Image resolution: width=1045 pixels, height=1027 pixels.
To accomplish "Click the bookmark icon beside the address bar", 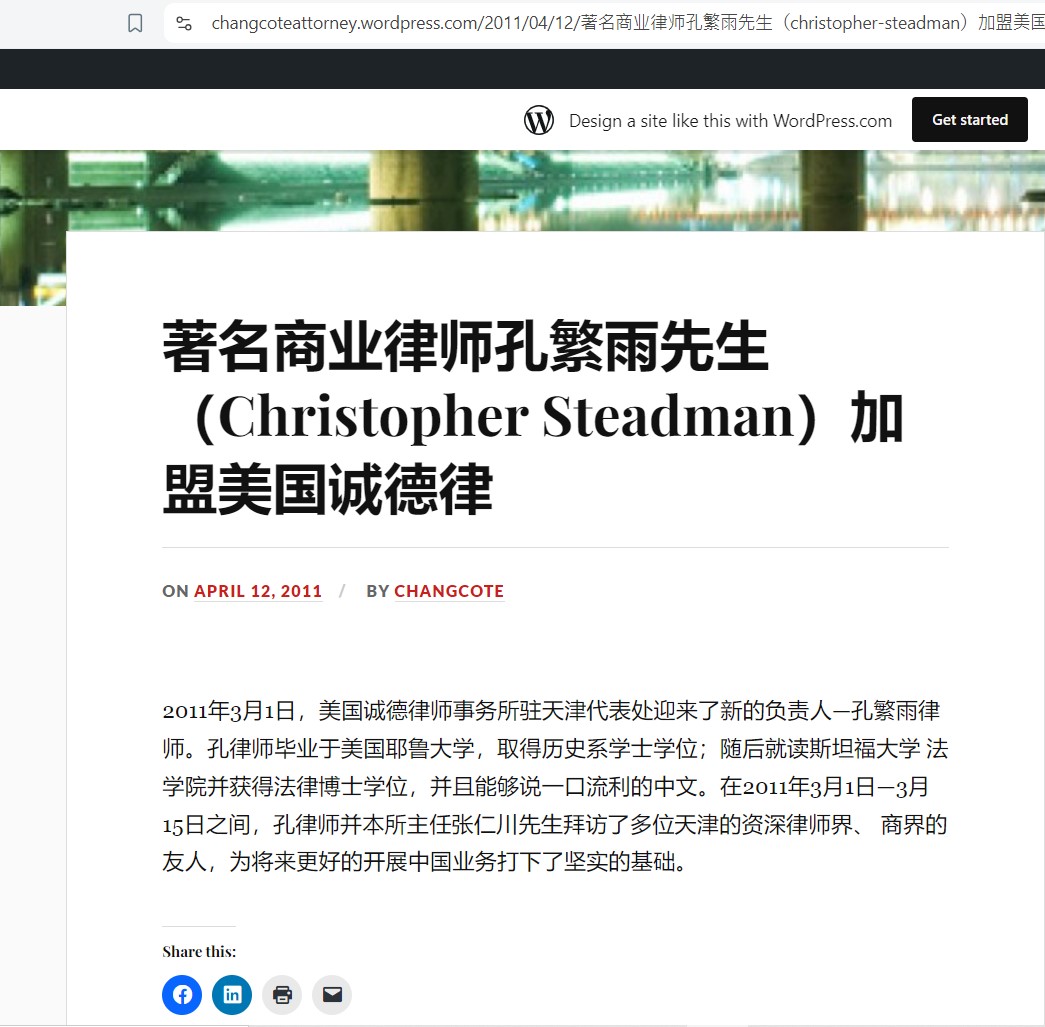I will (135, 23).
